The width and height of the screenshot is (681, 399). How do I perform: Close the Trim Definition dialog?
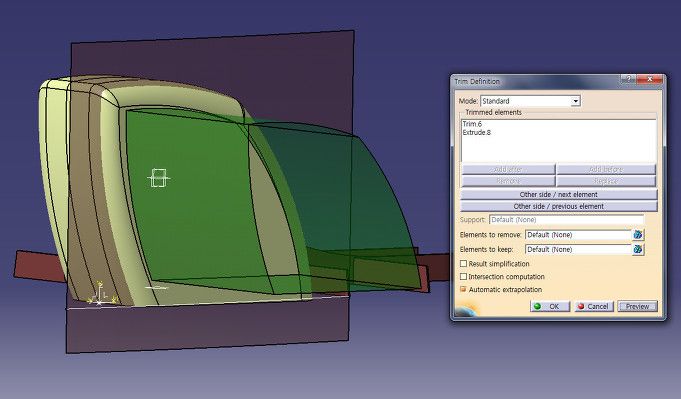[649, 79]
